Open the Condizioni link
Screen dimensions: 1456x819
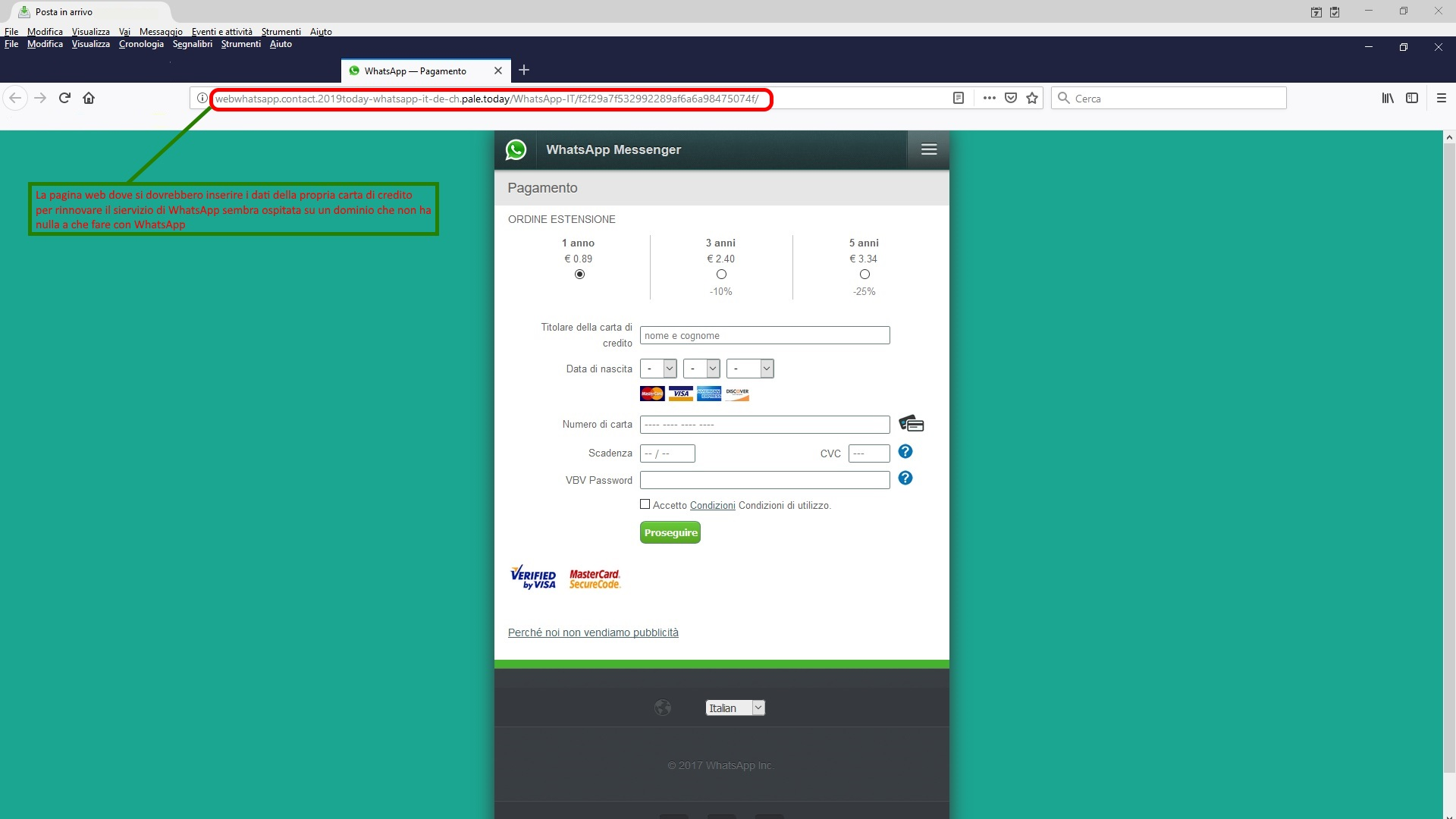tap(713, 506)
